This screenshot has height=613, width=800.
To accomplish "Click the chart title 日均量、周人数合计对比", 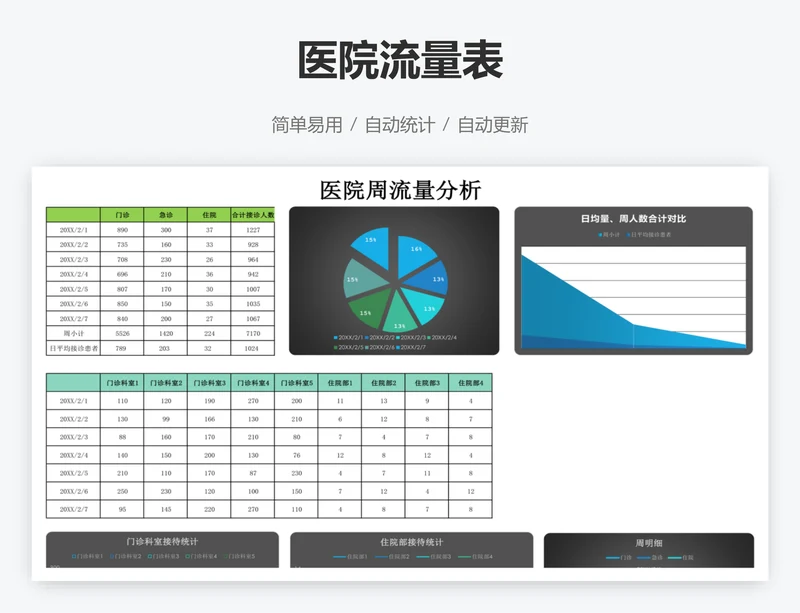I will (633, 219).
